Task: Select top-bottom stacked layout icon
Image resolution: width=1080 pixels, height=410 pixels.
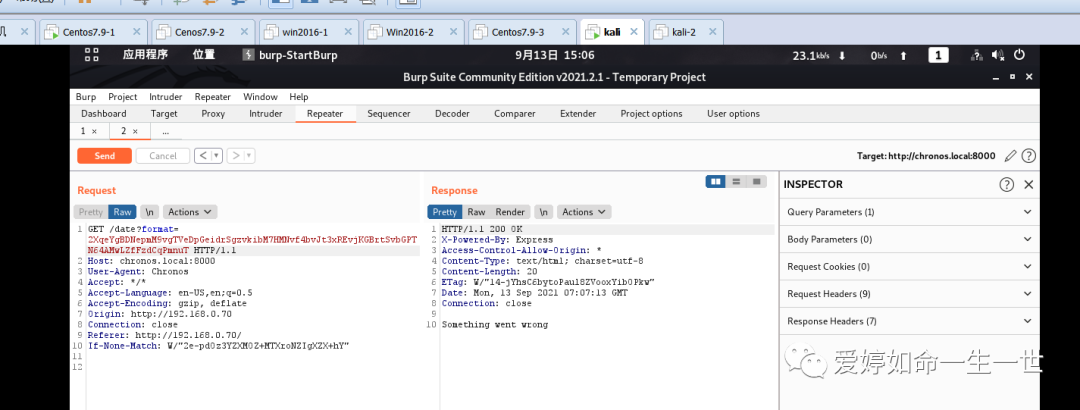Action: (x=736, y=181)
